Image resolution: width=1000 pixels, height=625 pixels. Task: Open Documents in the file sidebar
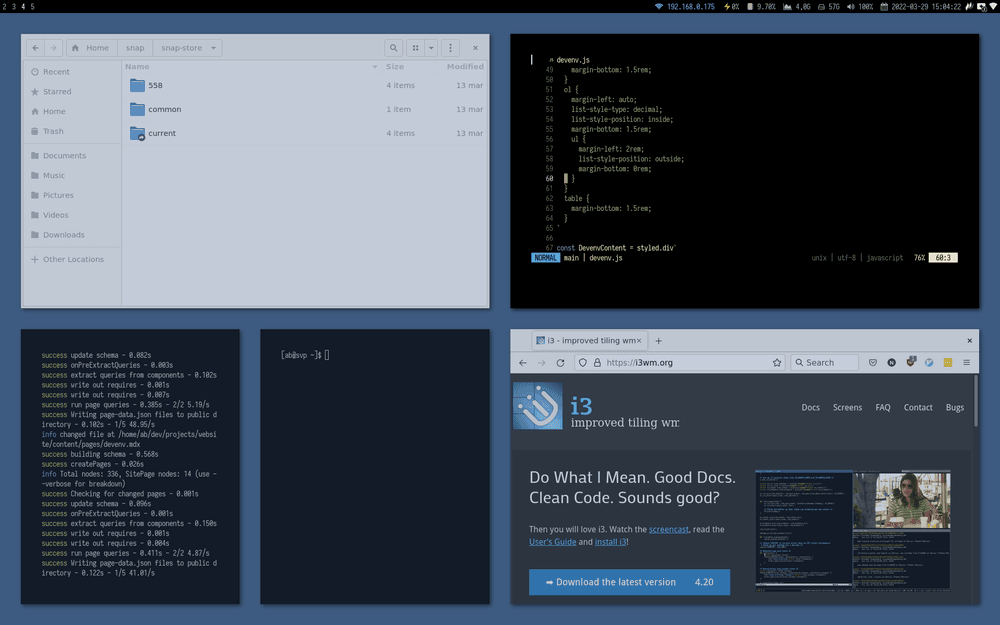pos(72,156)
